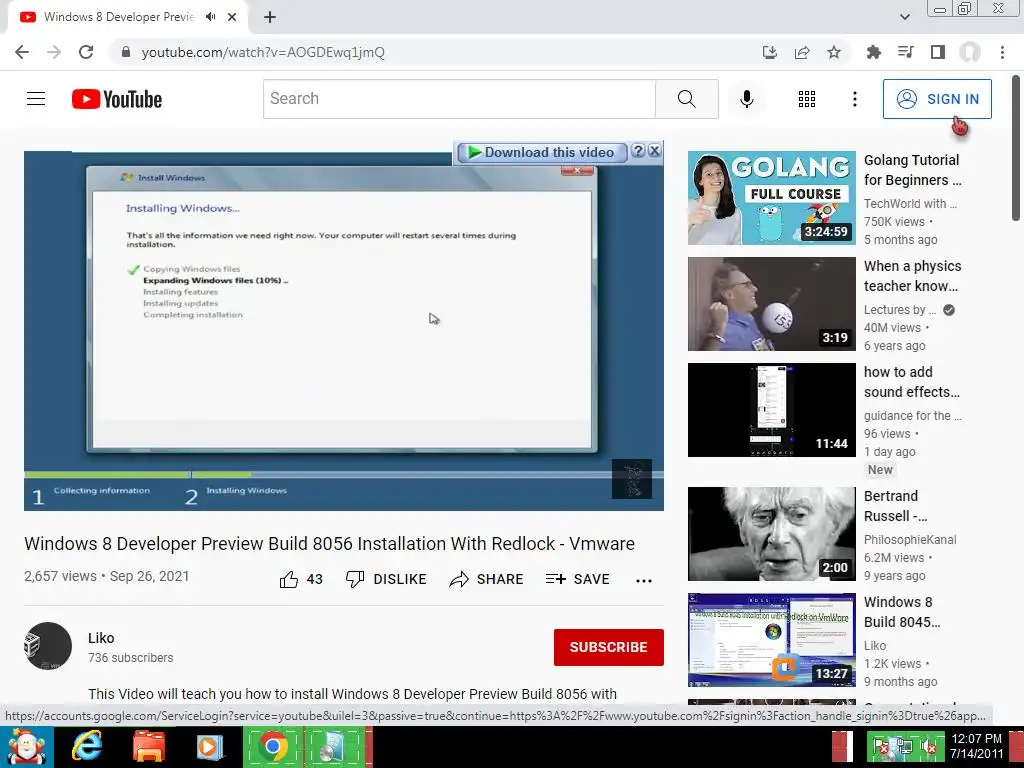Switch to Chrome on the taskbar

pyautogui.click(x=272, y=747)
